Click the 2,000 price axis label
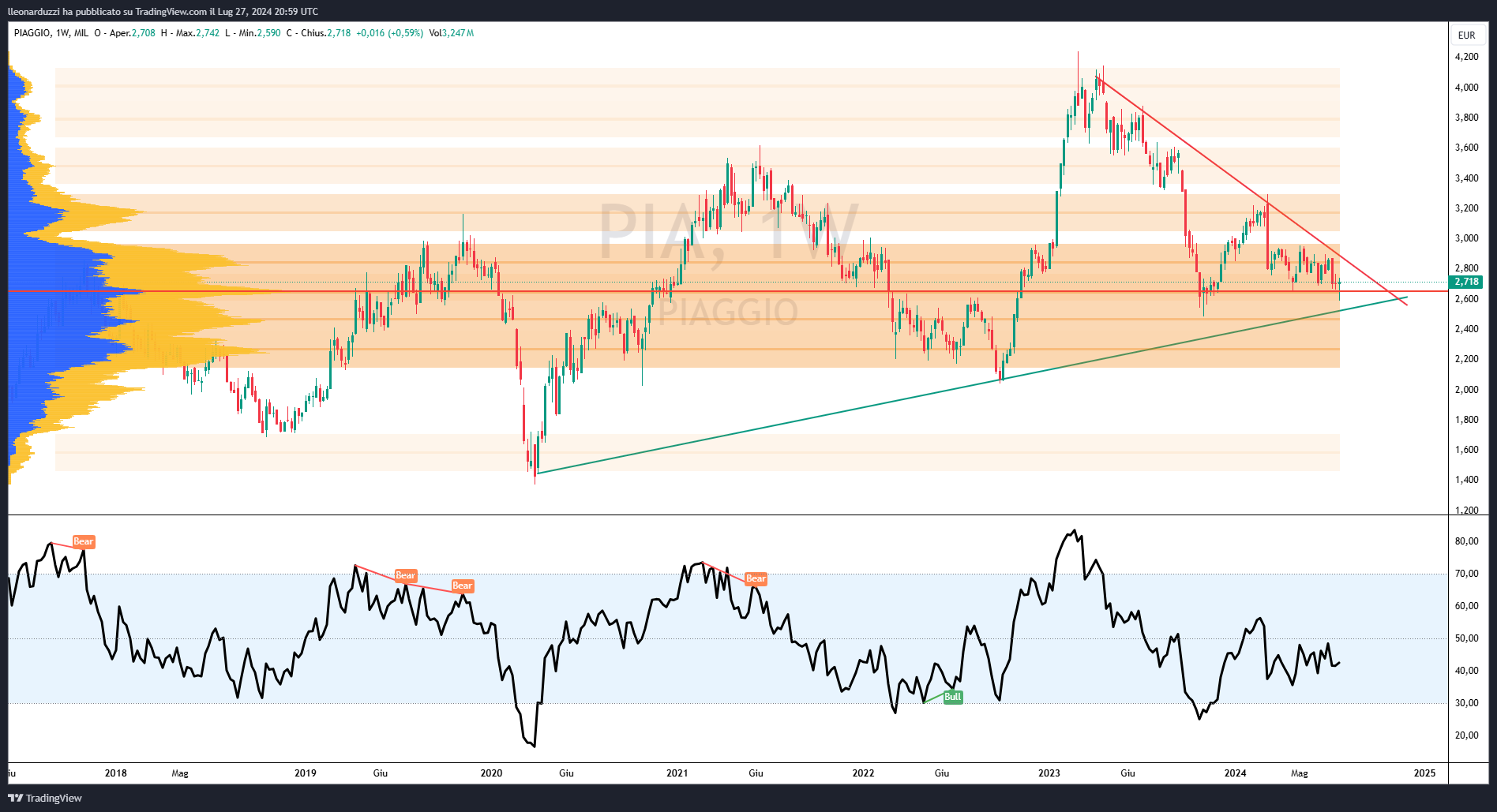Image resolution: width=1497 pixels, height=812 pixels. tap(1467, 390)
